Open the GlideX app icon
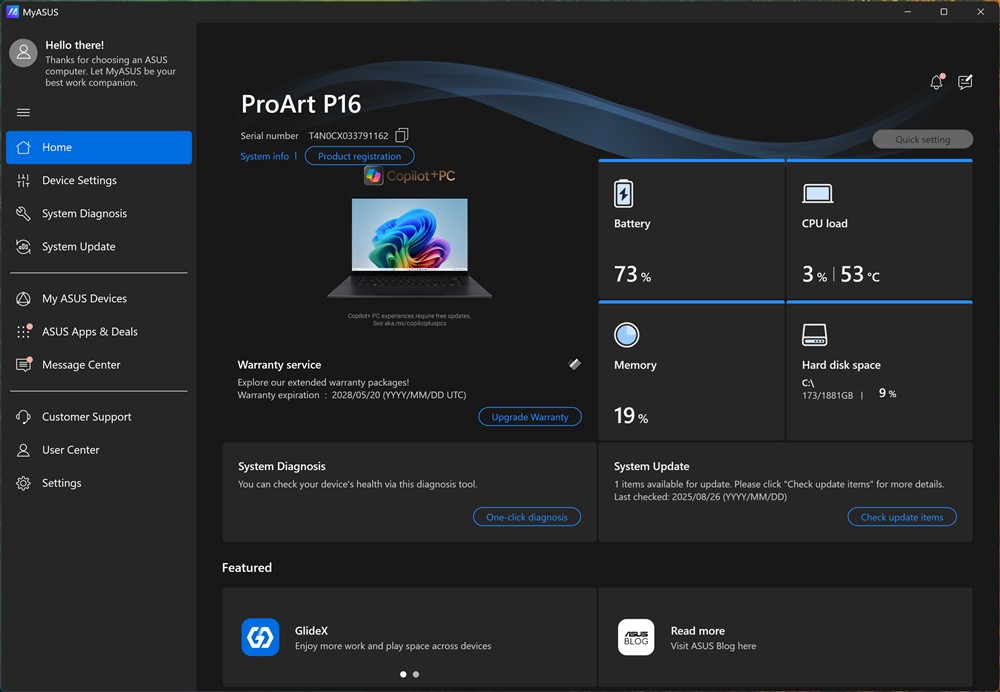 [260, 637]
